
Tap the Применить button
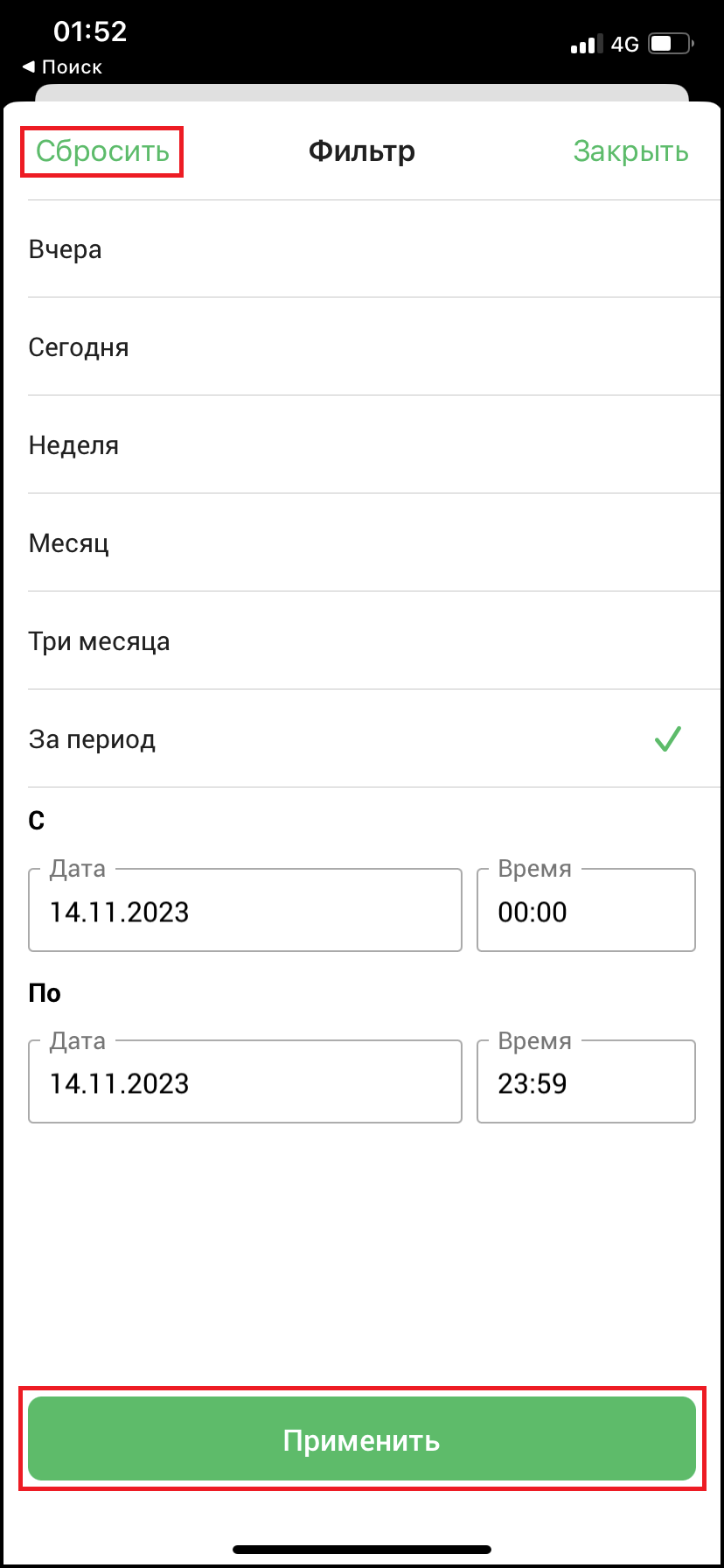click(362, 1438)
